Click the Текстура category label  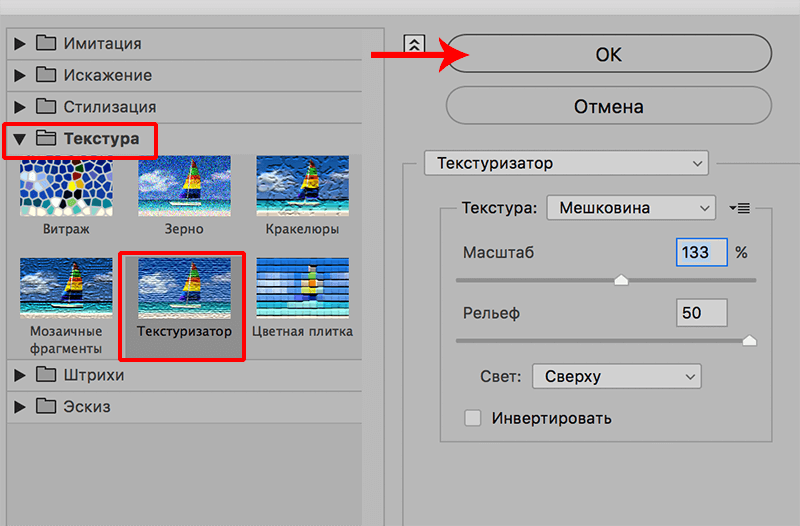click(x=102, y=139)
